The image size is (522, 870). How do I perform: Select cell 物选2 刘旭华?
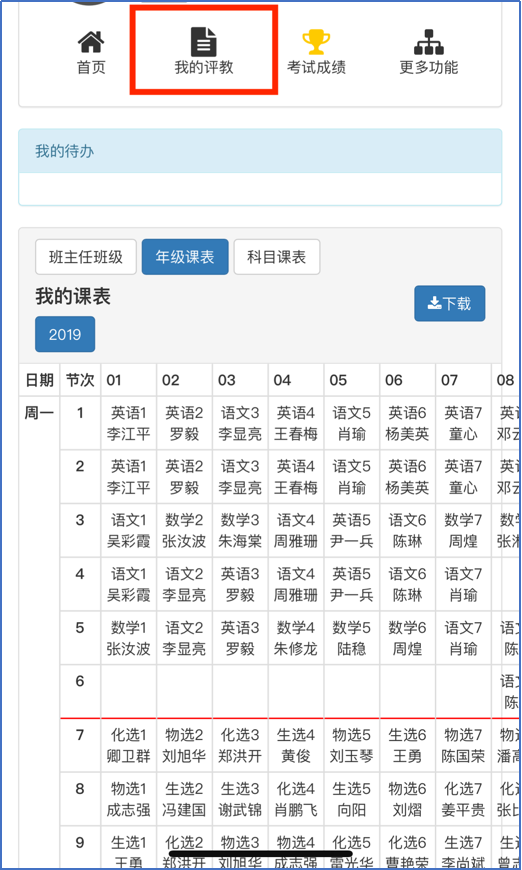pyautogui.click(x=184, y=745)
